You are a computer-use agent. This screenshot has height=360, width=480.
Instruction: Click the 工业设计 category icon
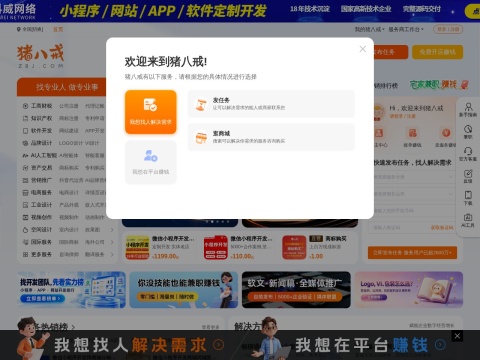coord(25,205)
